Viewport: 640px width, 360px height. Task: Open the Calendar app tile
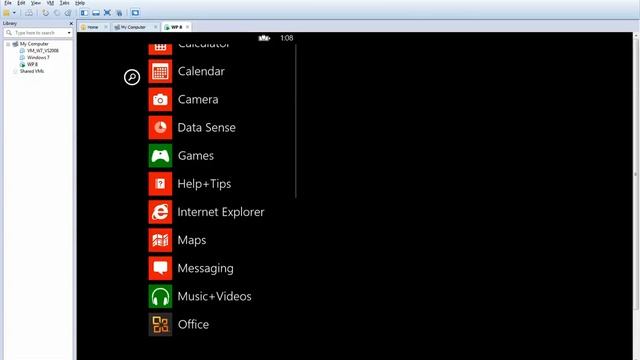point(160,71)
